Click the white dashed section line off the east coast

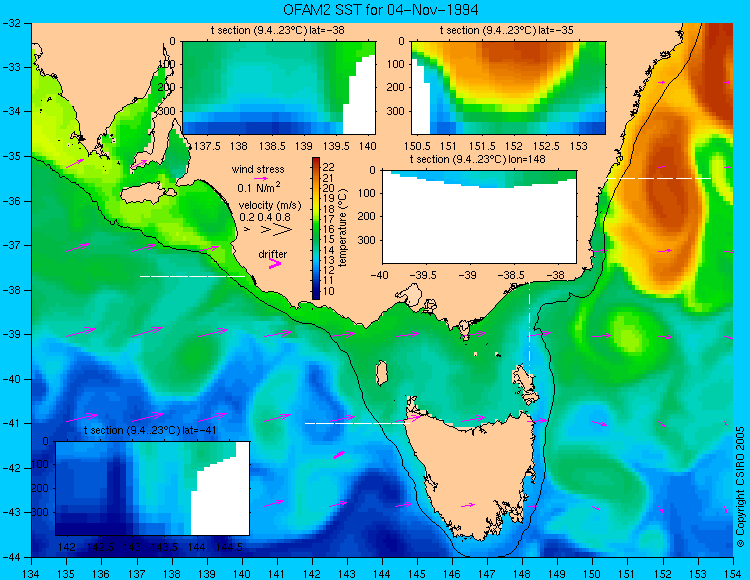point(659,178)
